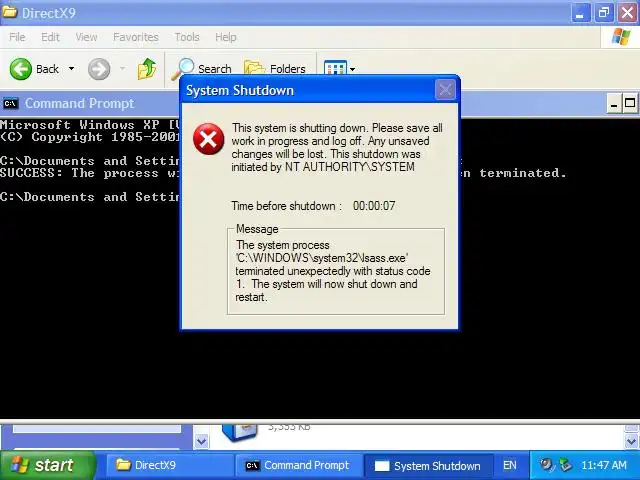Open the File menu
Screen dimensions: 640x480
pos(17,37)
